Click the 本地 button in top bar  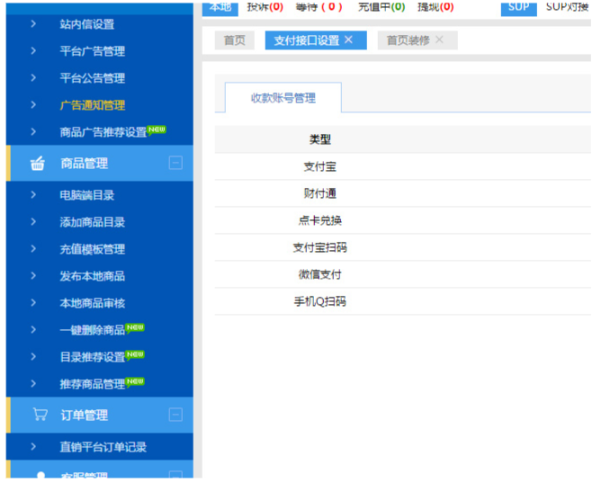[221, 7]
